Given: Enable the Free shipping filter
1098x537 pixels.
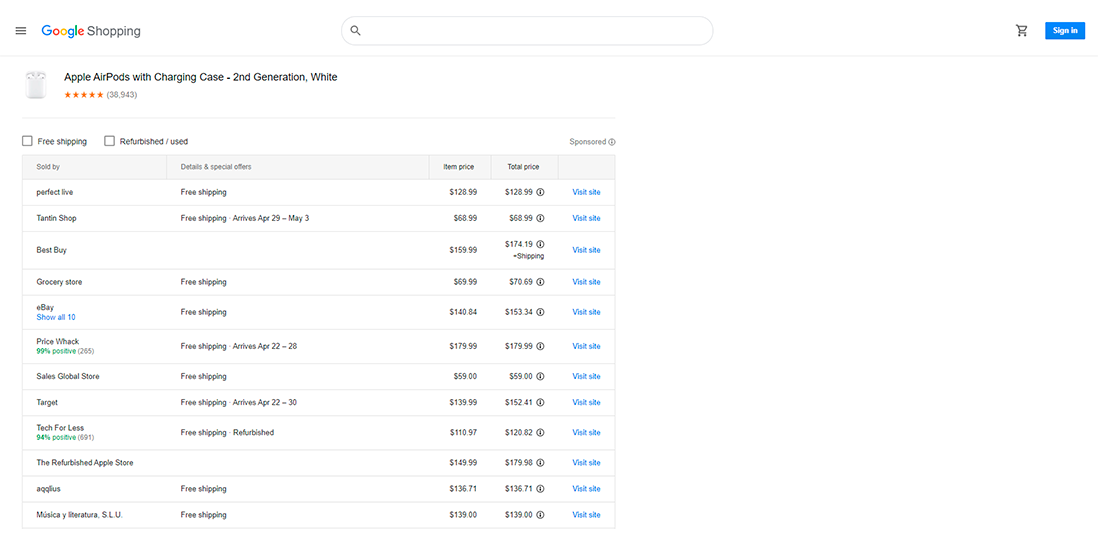Looking at the screenshot, I should pyautogui.click(x=27, y=141).
